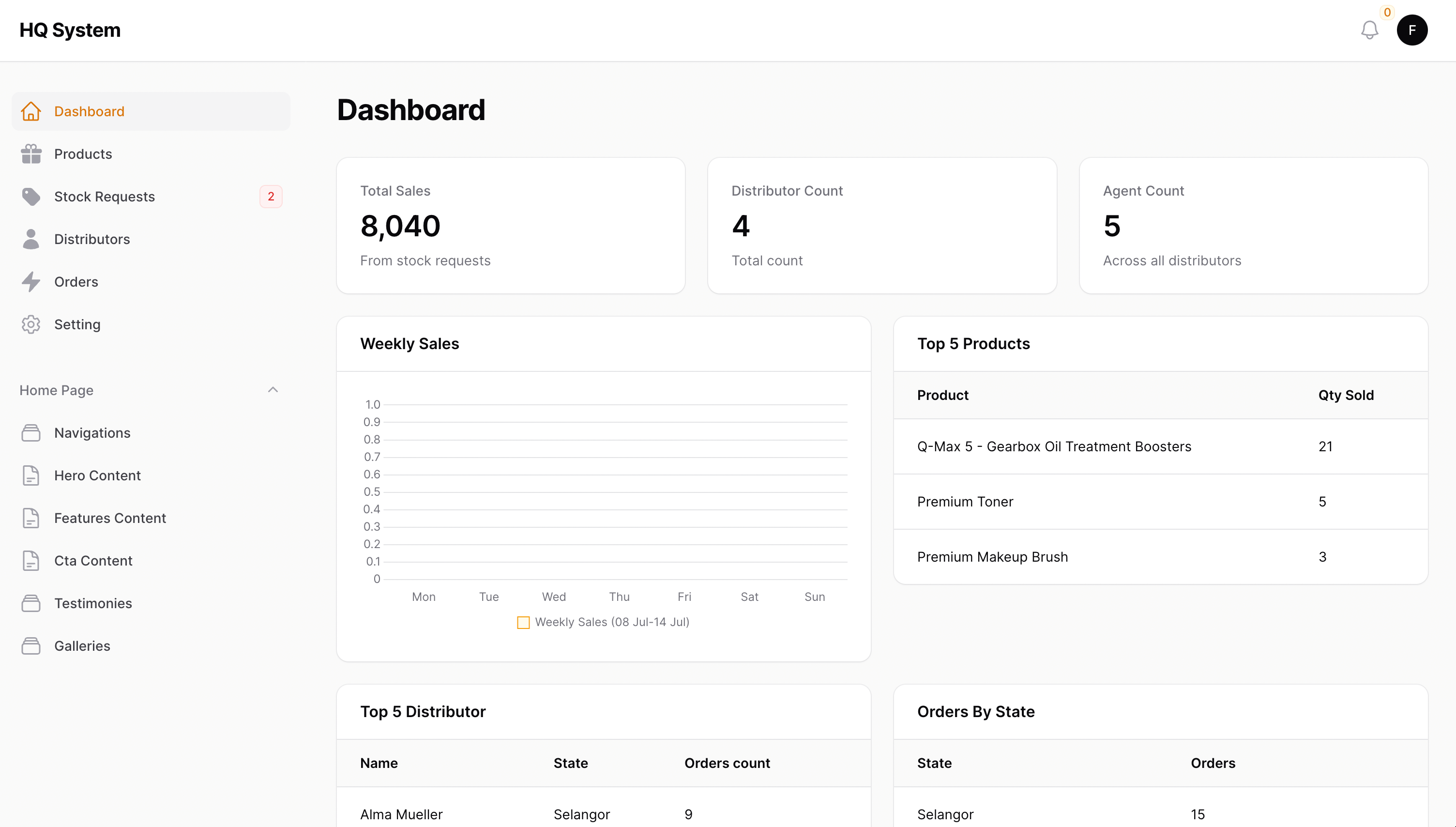Click the Qty Sold value 21

[x=1325, y=446]
